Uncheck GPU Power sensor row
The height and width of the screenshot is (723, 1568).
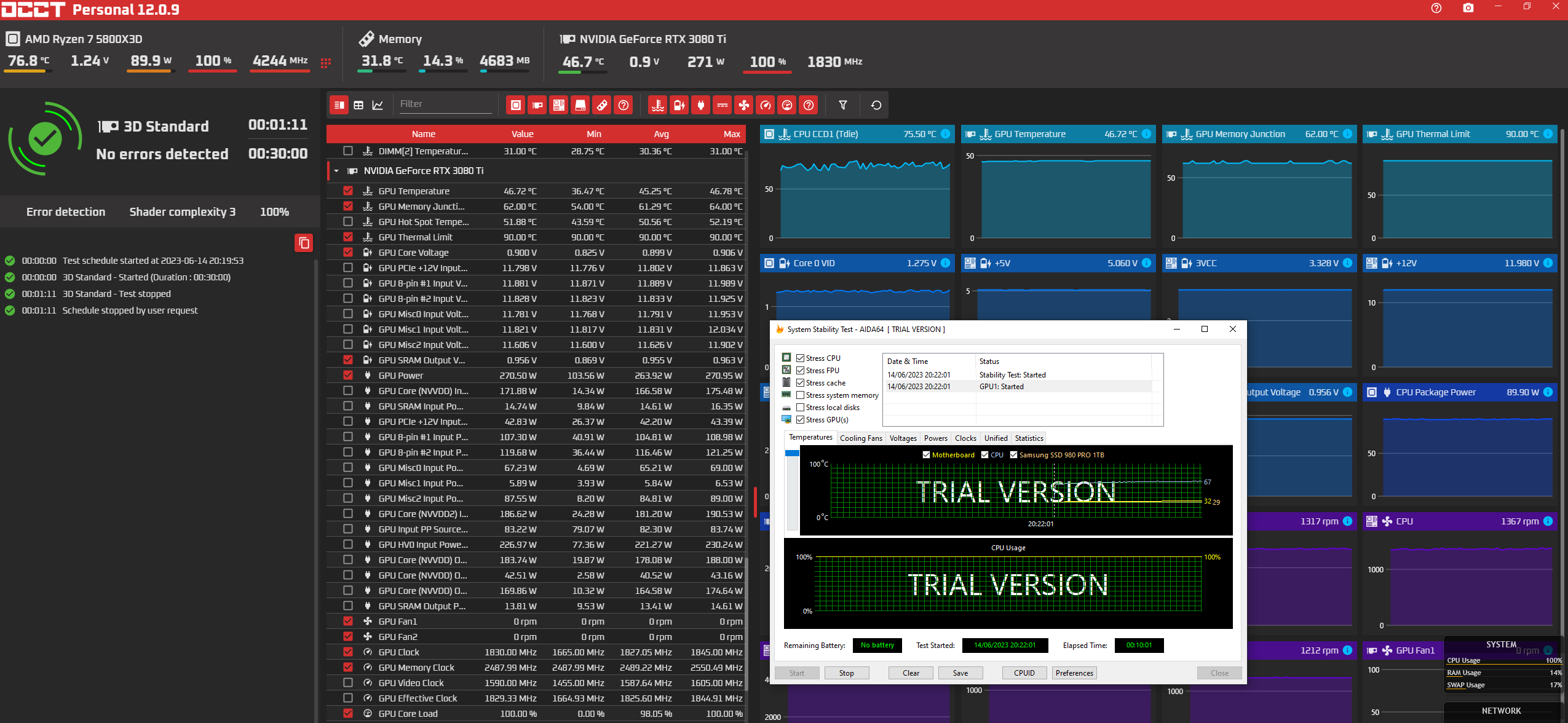click(348, 375)
